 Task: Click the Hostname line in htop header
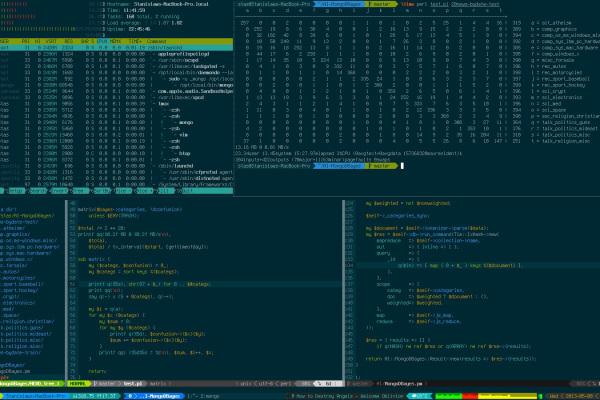(x=157, y=4)
